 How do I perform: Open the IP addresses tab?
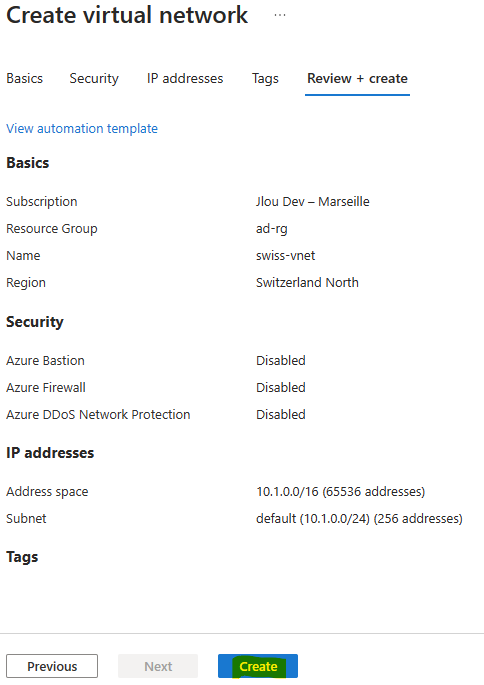(x=185, y=79)
